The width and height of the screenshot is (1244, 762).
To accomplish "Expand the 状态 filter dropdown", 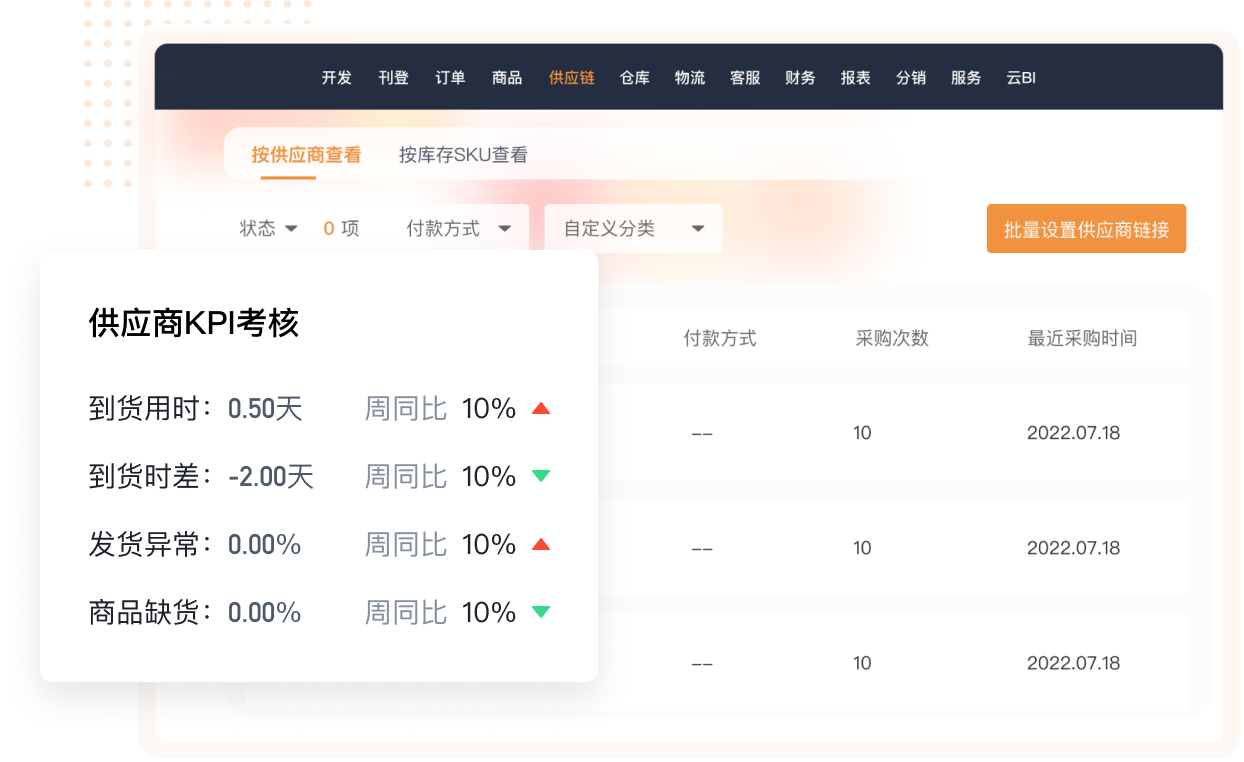I will point(269,229).
